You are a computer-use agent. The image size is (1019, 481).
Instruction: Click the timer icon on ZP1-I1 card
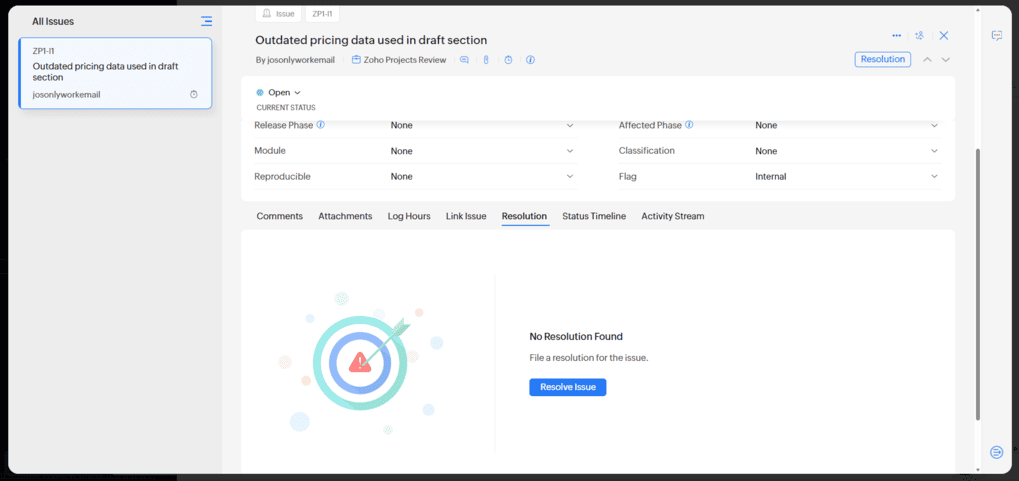click(x=194, y=95)
